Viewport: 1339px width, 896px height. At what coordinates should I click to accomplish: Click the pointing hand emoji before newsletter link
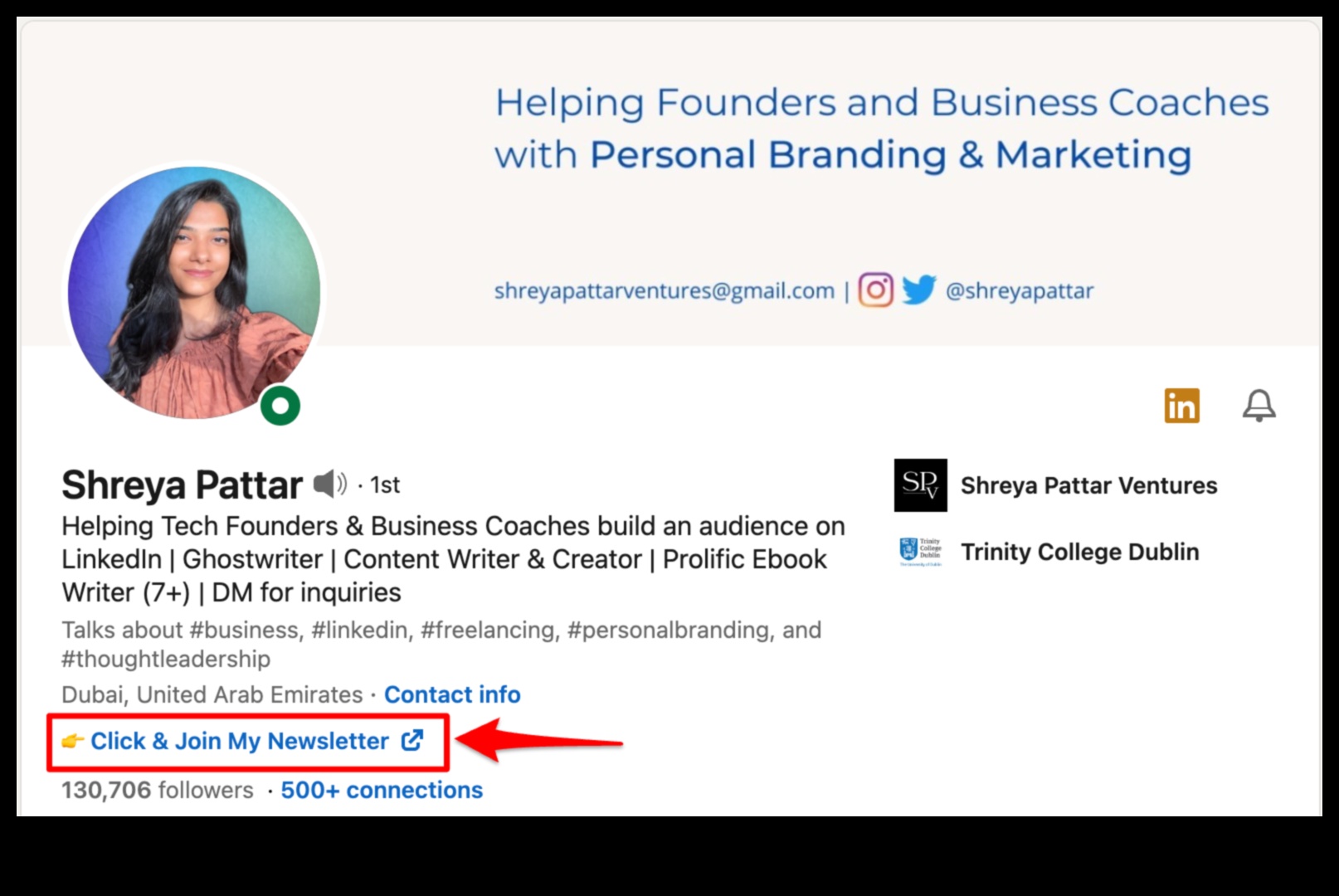pyautogui.click(x=73, y=741)
